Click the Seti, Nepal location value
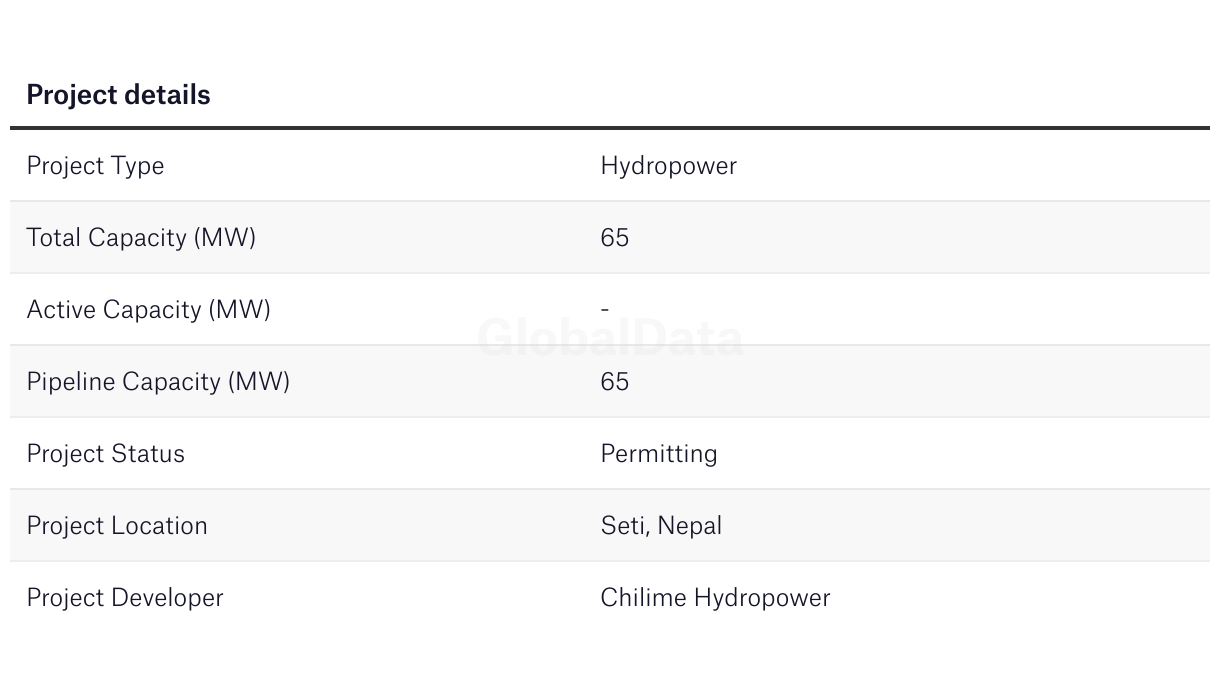The image size is (1220, 674). 661,526
